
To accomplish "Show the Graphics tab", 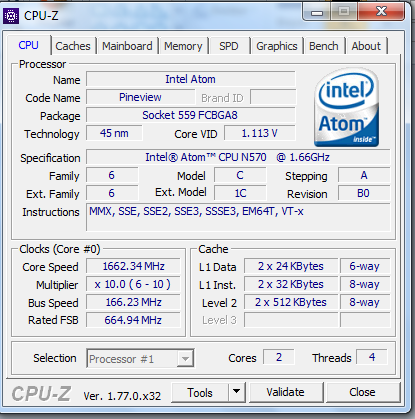I will point(277,46).
